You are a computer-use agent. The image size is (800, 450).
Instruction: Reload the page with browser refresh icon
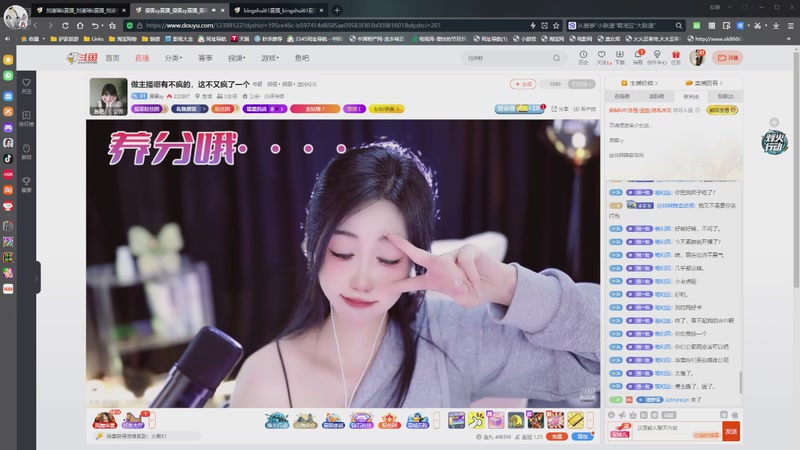click(65, 26)
